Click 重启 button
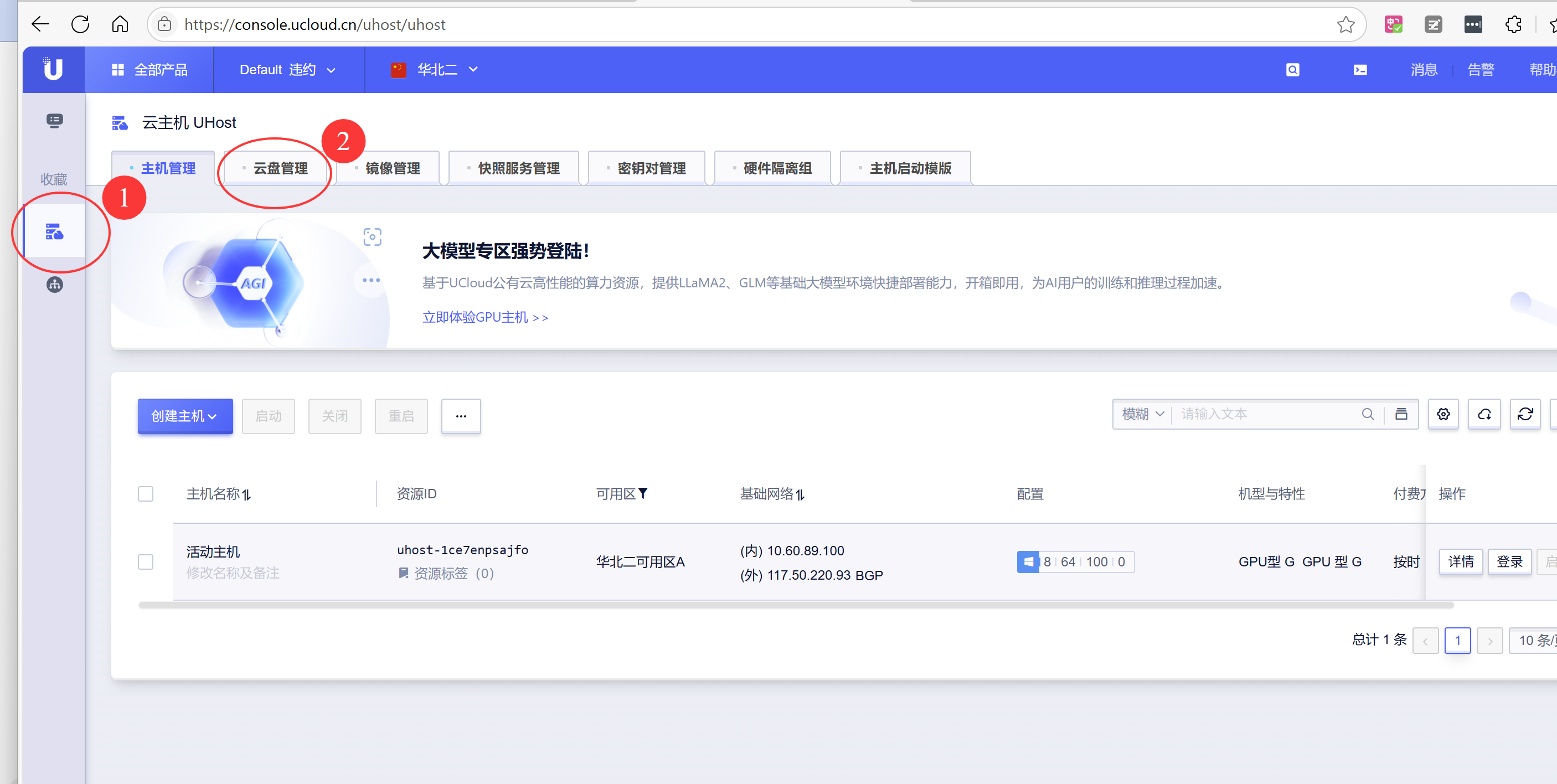 point(401,416)
